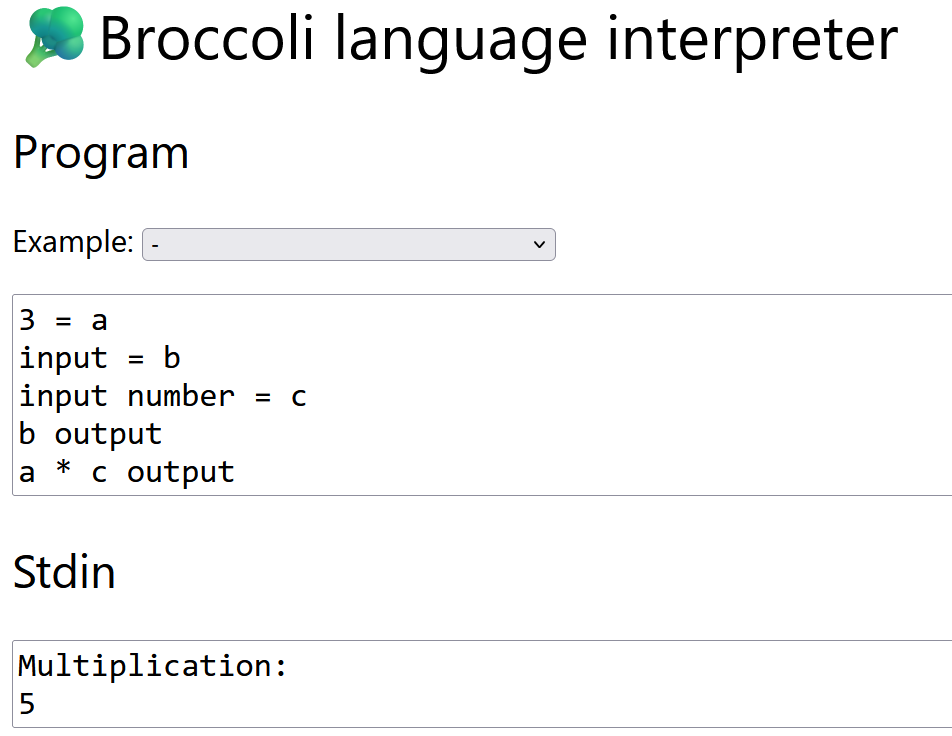Image resolution: width=952 pixels, height=736 pixels.
Task: Click the 'Program' heading
Action: [101, 152]
